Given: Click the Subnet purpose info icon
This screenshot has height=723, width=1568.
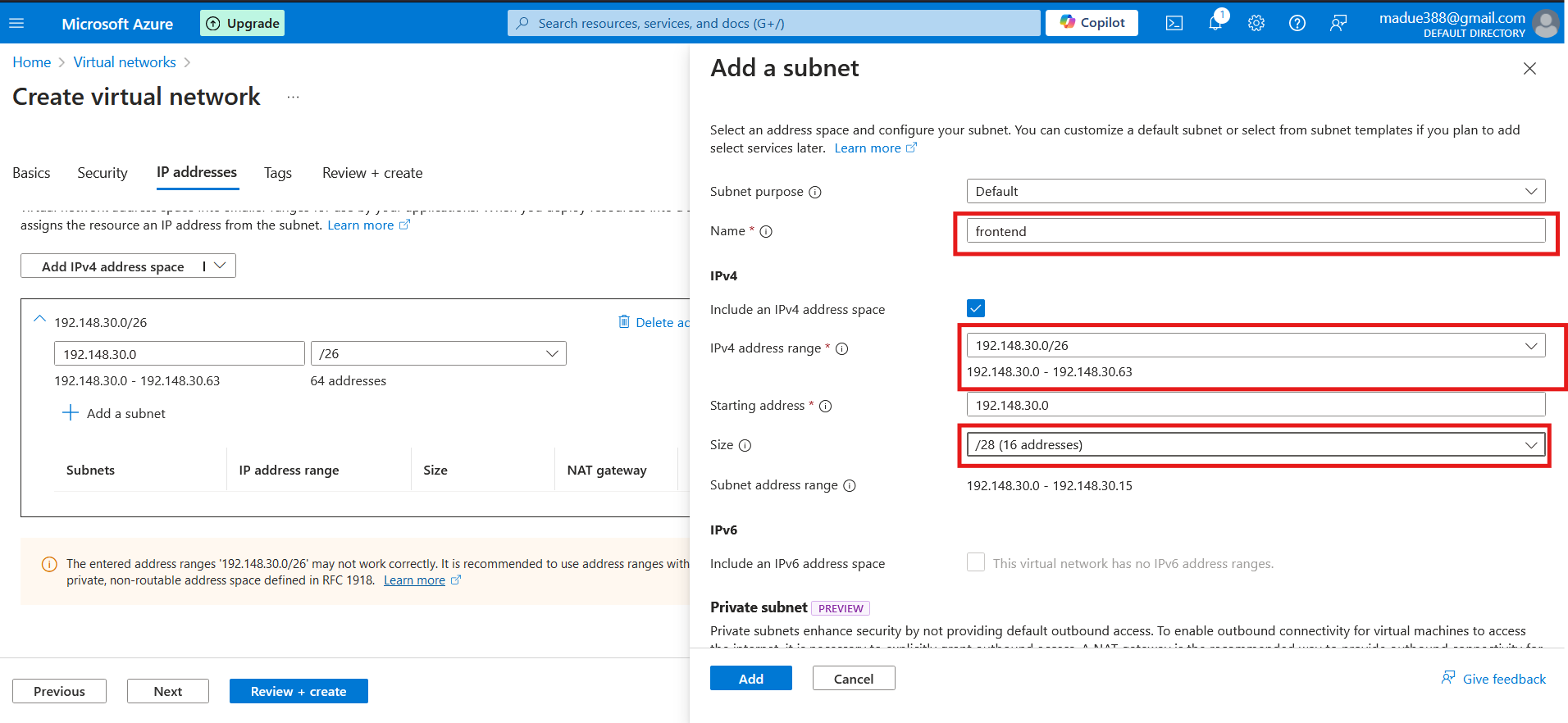Looking at the screenshot, I should (815, 192).
